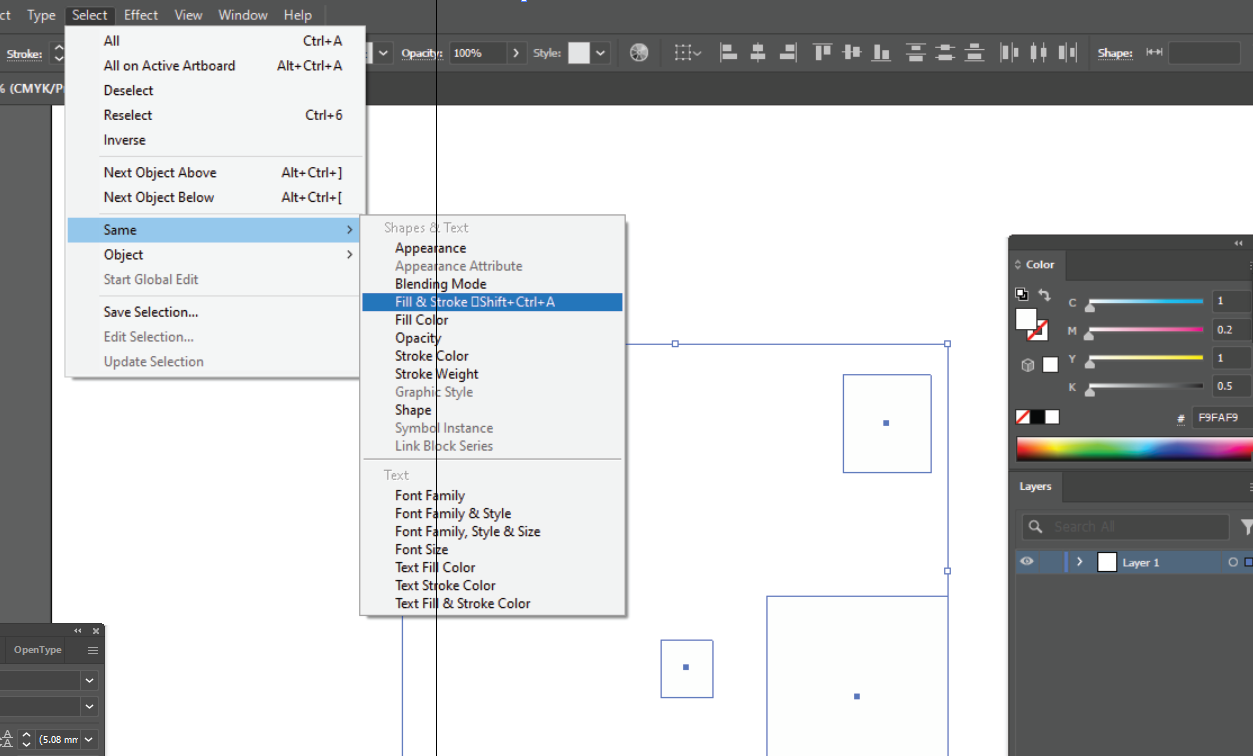Expand Layer 1 contents
Viewport: 1253px width, 756px height.
pyautogui.click(x=1080, y=562)
